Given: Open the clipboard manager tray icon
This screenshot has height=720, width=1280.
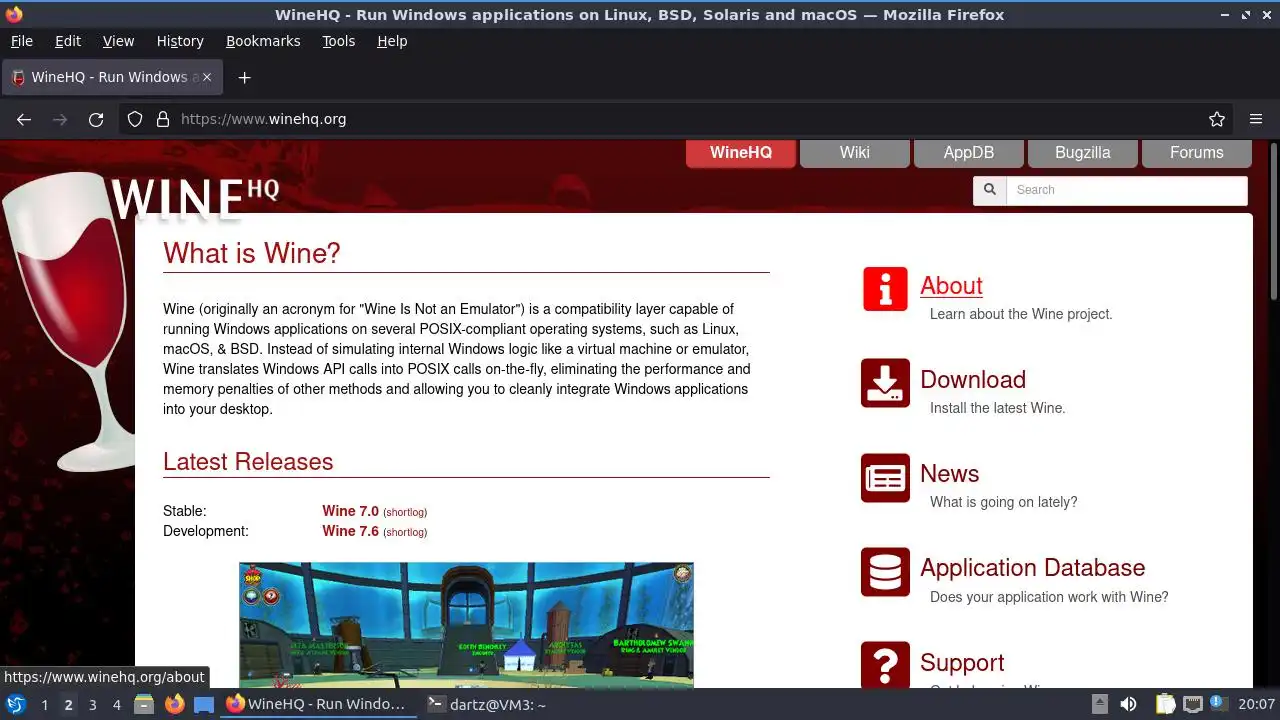Looking at the screenshot, I should point(1165,704).
